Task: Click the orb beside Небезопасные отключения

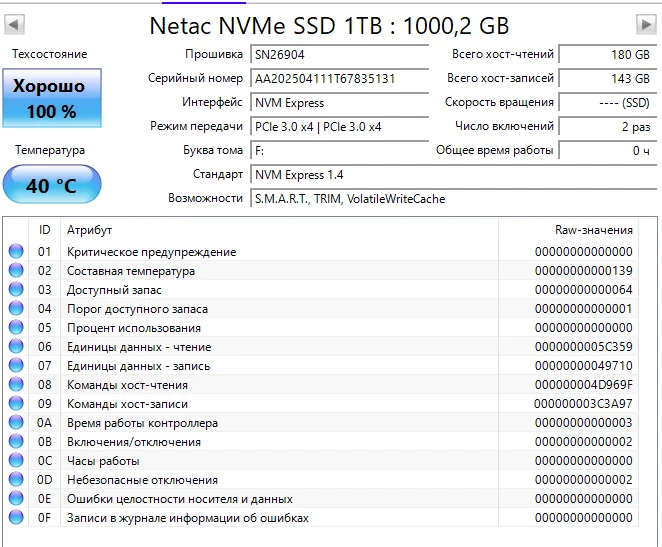Action: click(16, 480)
